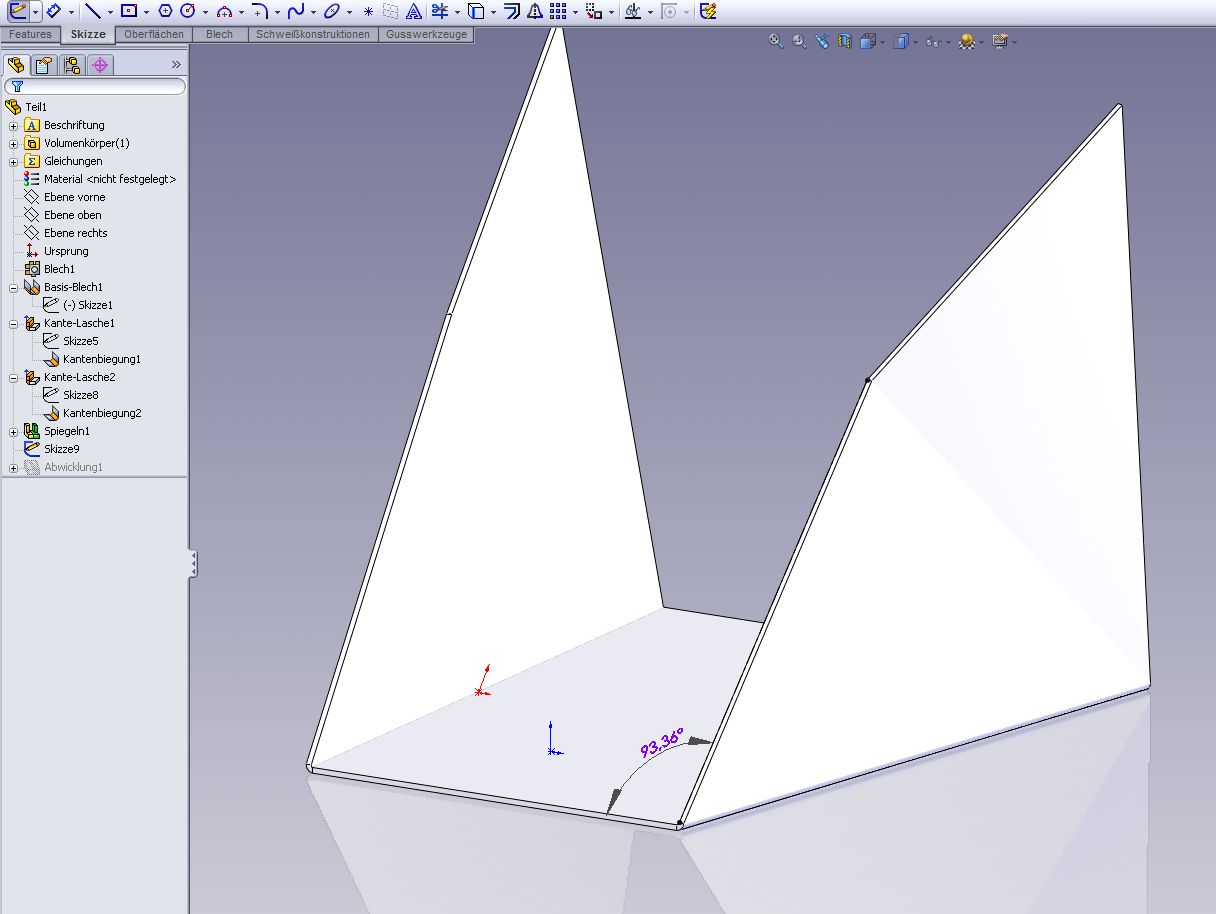Open the Rectangle tool dropdown arrow
Image resolution: width=1216 pixels, height=914 pixels.
[146, 12]
